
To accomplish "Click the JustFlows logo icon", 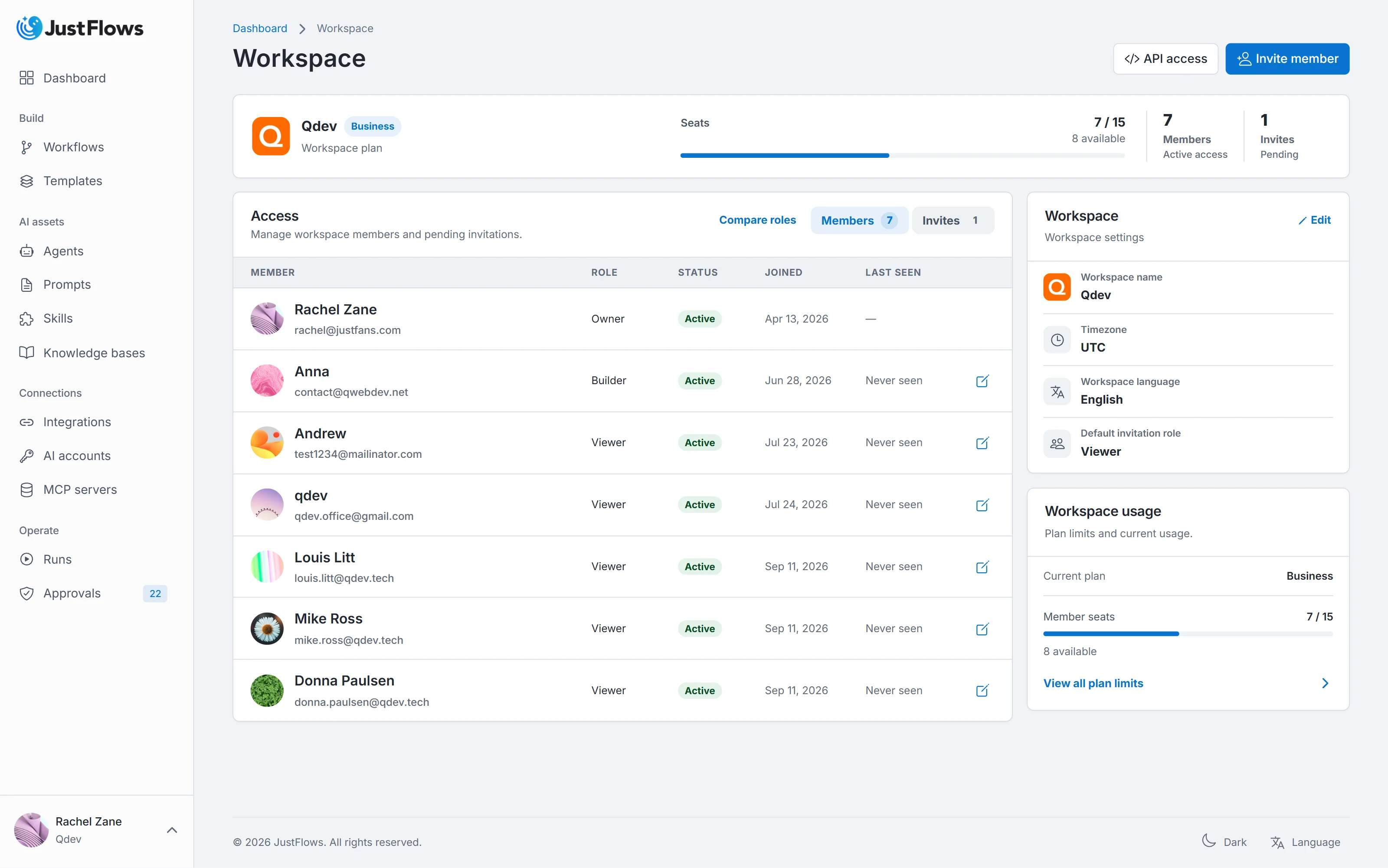I will [29, 28].
